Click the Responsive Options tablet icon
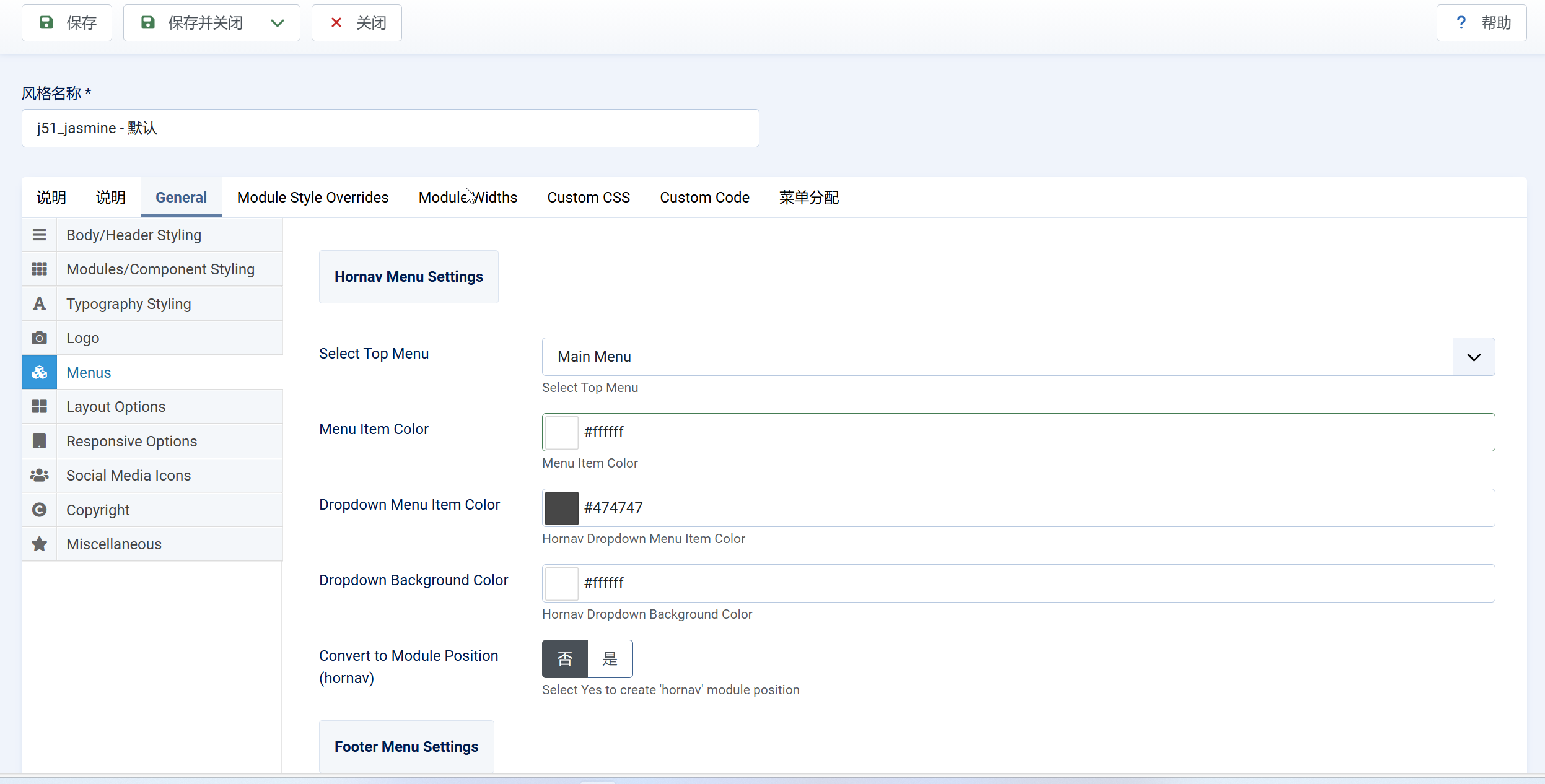The image size is (1545, 784). [39, 442]
